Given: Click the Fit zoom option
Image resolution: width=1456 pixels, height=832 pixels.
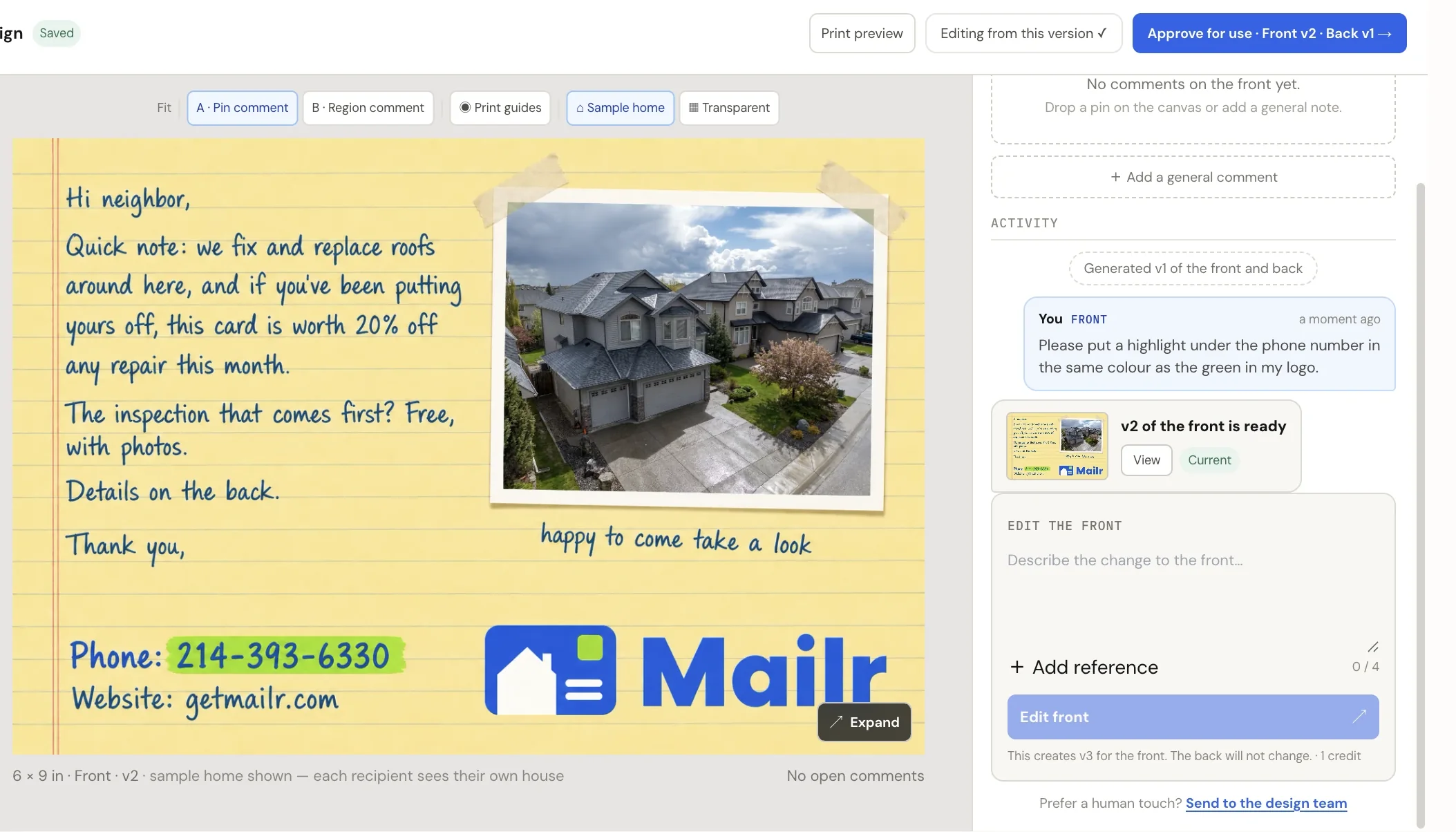Looking at the screenshot, I should tap(164, 108).
